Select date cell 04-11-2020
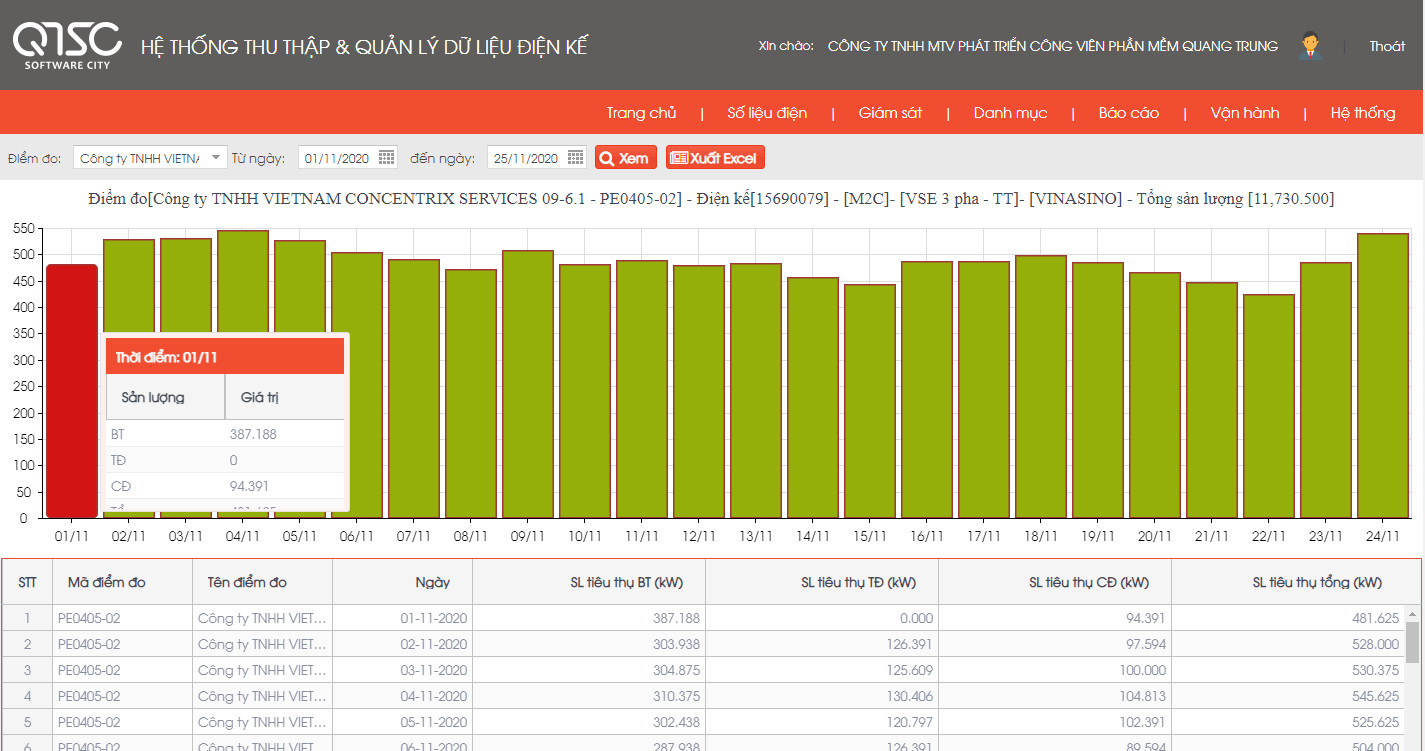The height and width of the screenshot is (751, 1425). click(402, 696)
